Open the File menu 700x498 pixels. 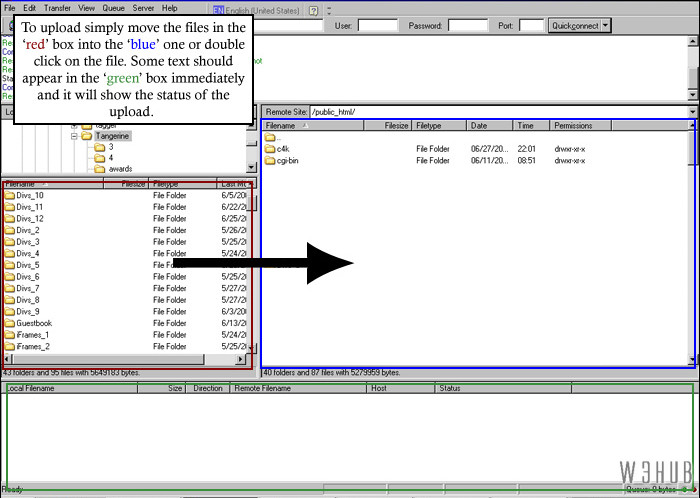(9, 8)
